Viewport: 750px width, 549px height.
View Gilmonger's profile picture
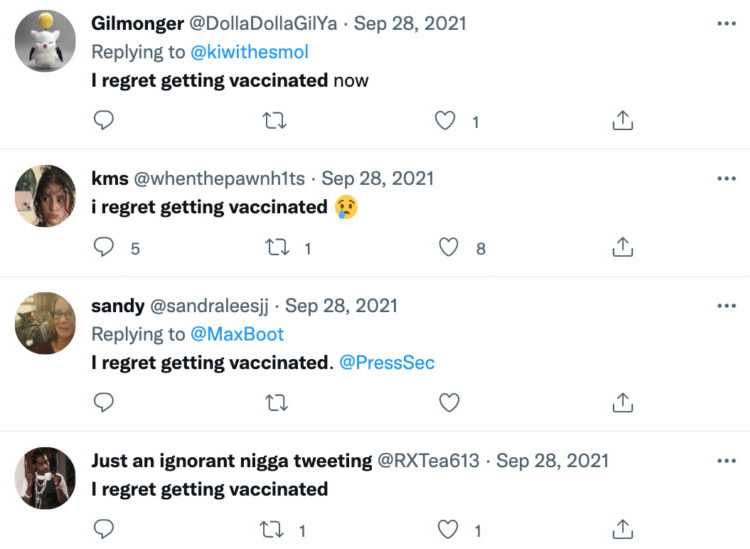tap(45, 41)
